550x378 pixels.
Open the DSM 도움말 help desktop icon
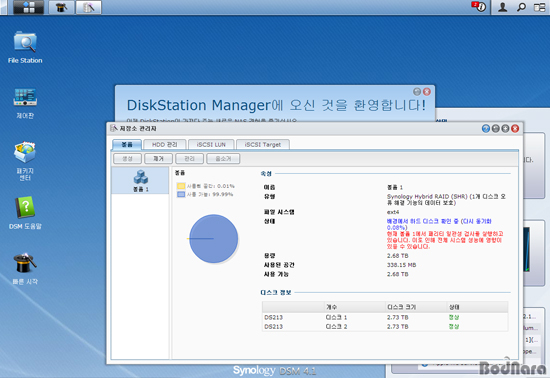click(x=25, y=213)
